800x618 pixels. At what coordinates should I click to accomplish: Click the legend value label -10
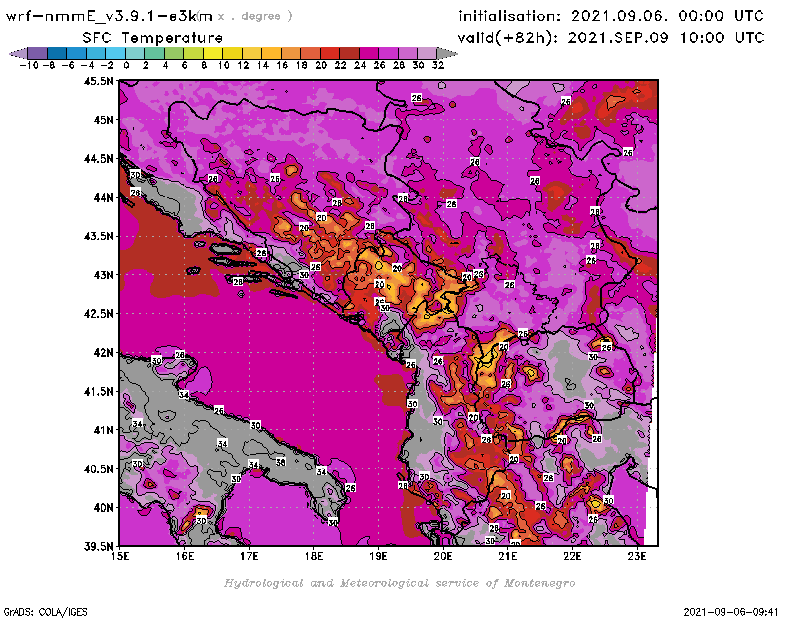29,65
